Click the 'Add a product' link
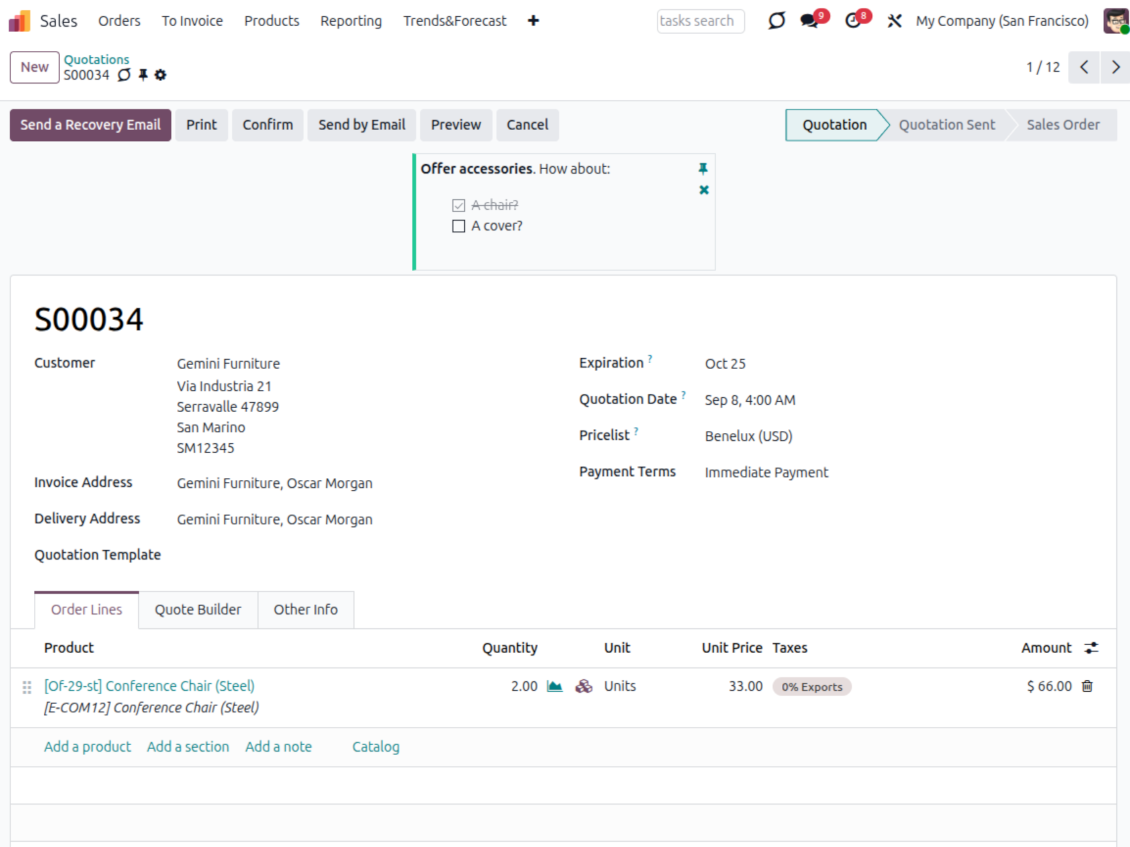This screenshot has width=1130, height=847. click(87, 746)
